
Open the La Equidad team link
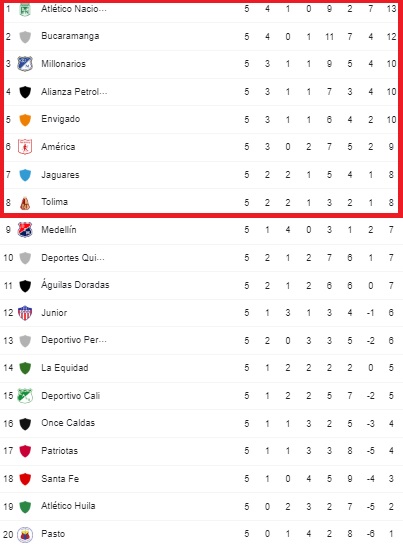[x=65, y=368]
